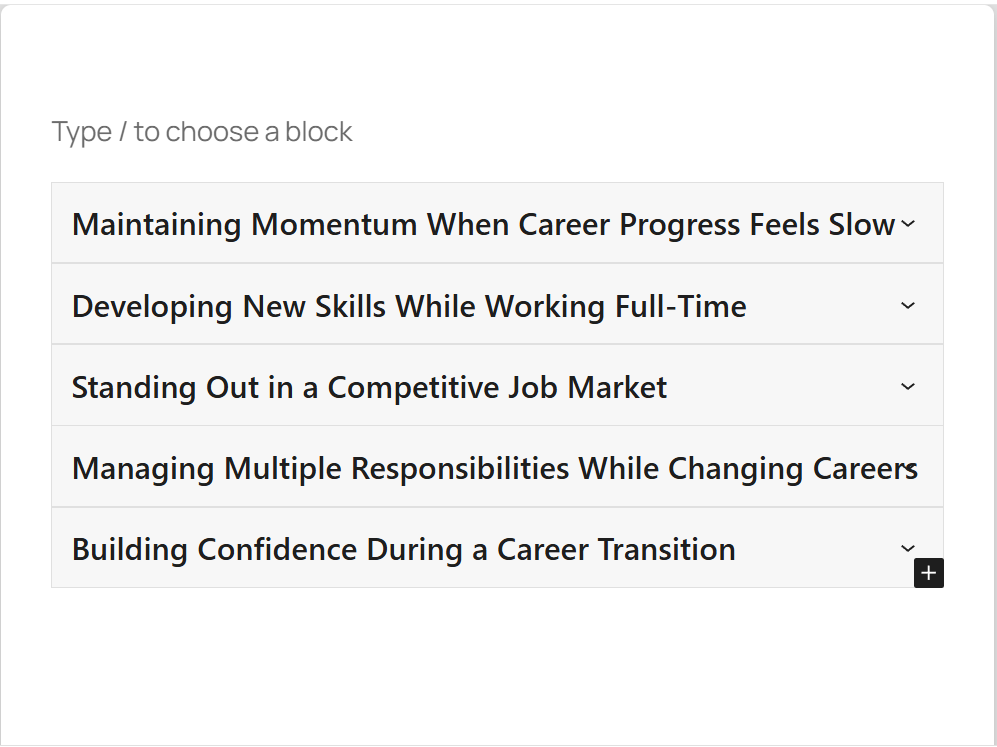
Task: Click the "Type / to choose a block" field
Action: [x=202, y=132]
